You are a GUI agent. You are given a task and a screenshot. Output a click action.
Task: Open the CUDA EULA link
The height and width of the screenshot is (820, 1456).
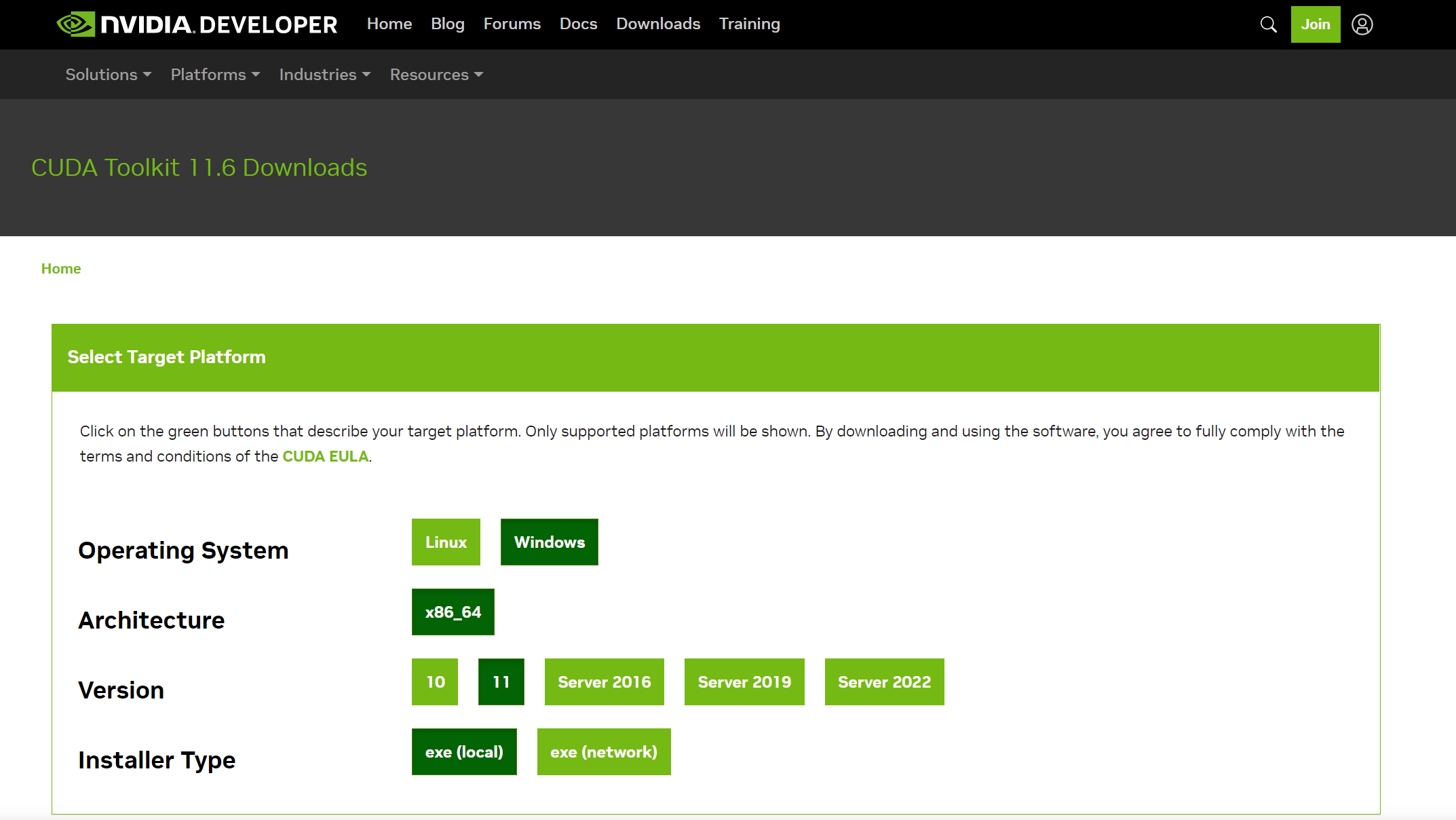(326, 456)
